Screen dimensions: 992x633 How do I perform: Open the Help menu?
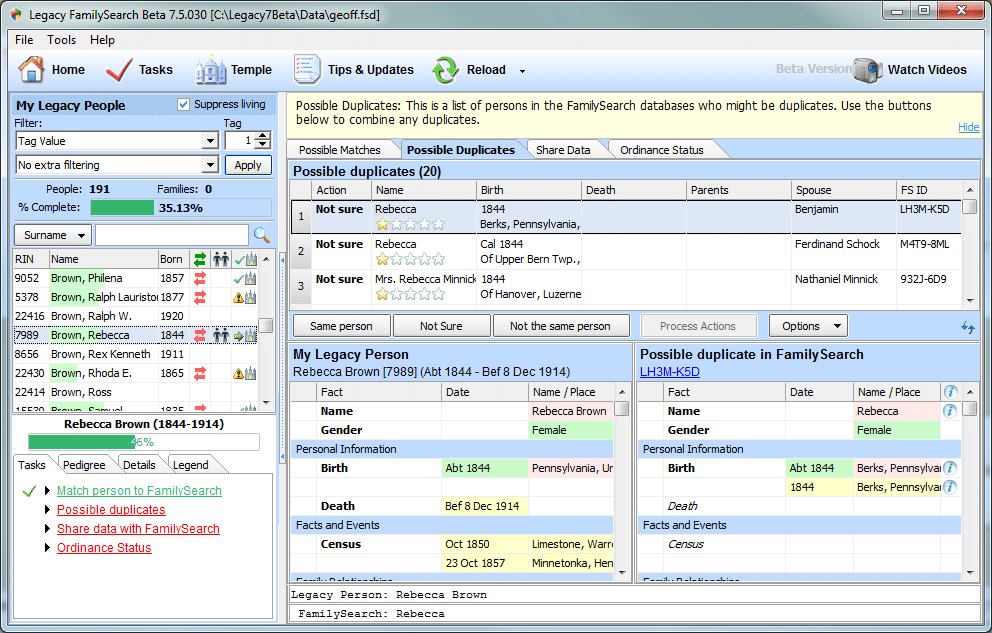pos(102,40)
